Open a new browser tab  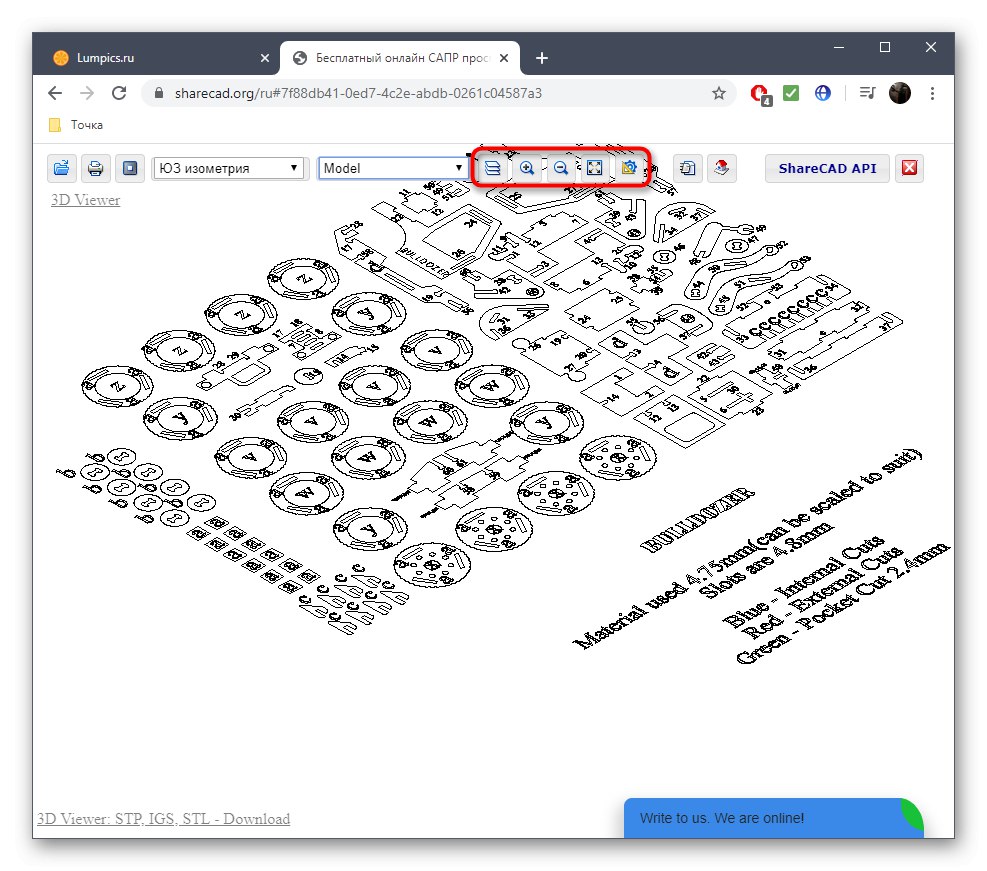541,58
